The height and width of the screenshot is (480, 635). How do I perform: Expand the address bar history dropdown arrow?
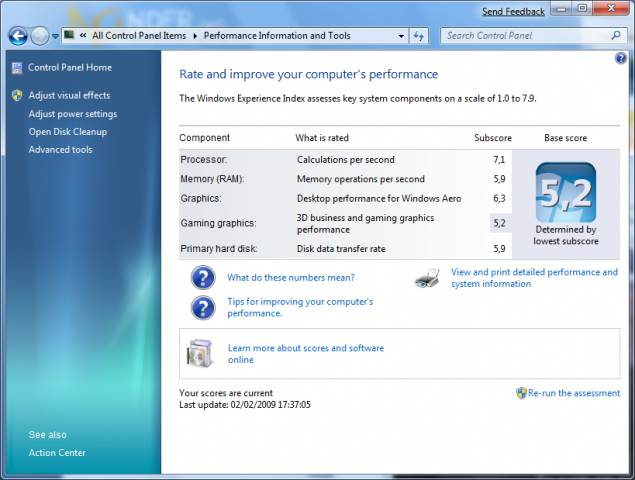point(401,36)
